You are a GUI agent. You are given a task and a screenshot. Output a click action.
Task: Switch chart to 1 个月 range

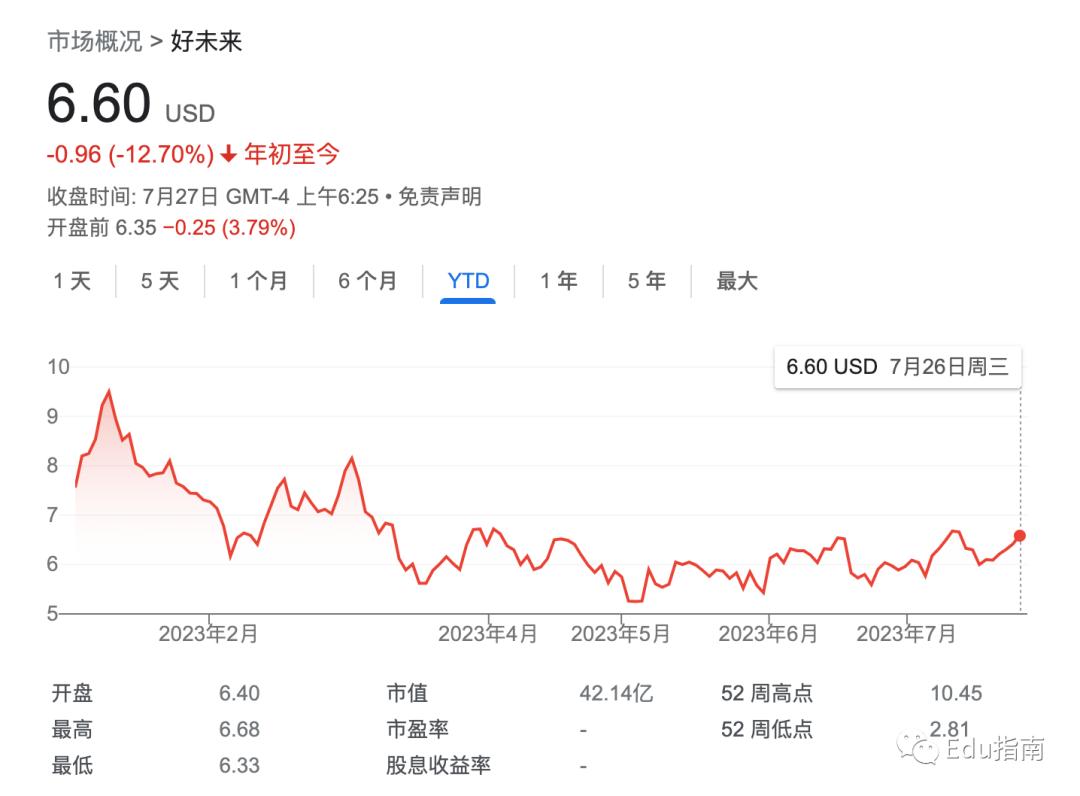[x=258, y=281]
